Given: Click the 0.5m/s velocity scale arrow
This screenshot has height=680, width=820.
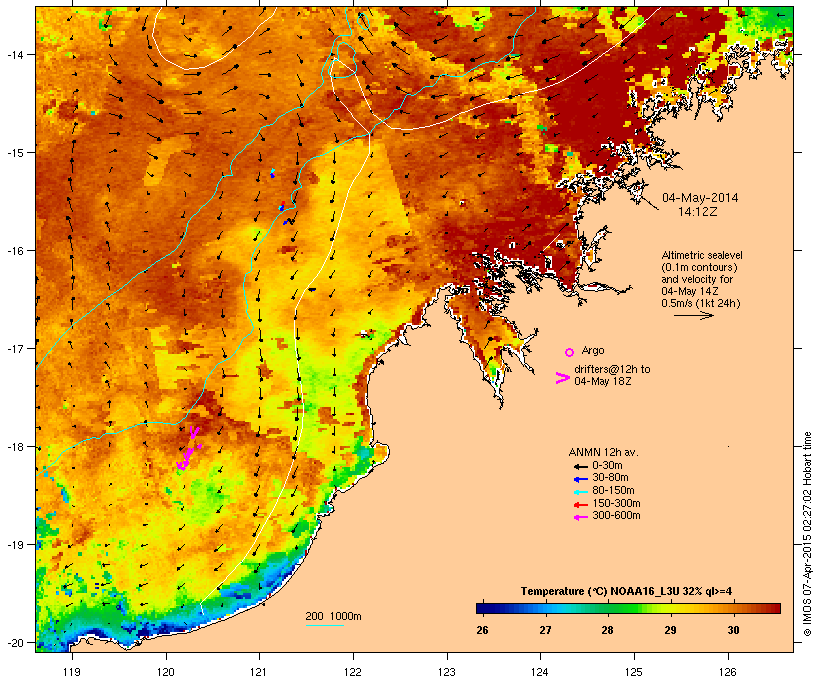Looking at the screenshot, I should point(693,315).
